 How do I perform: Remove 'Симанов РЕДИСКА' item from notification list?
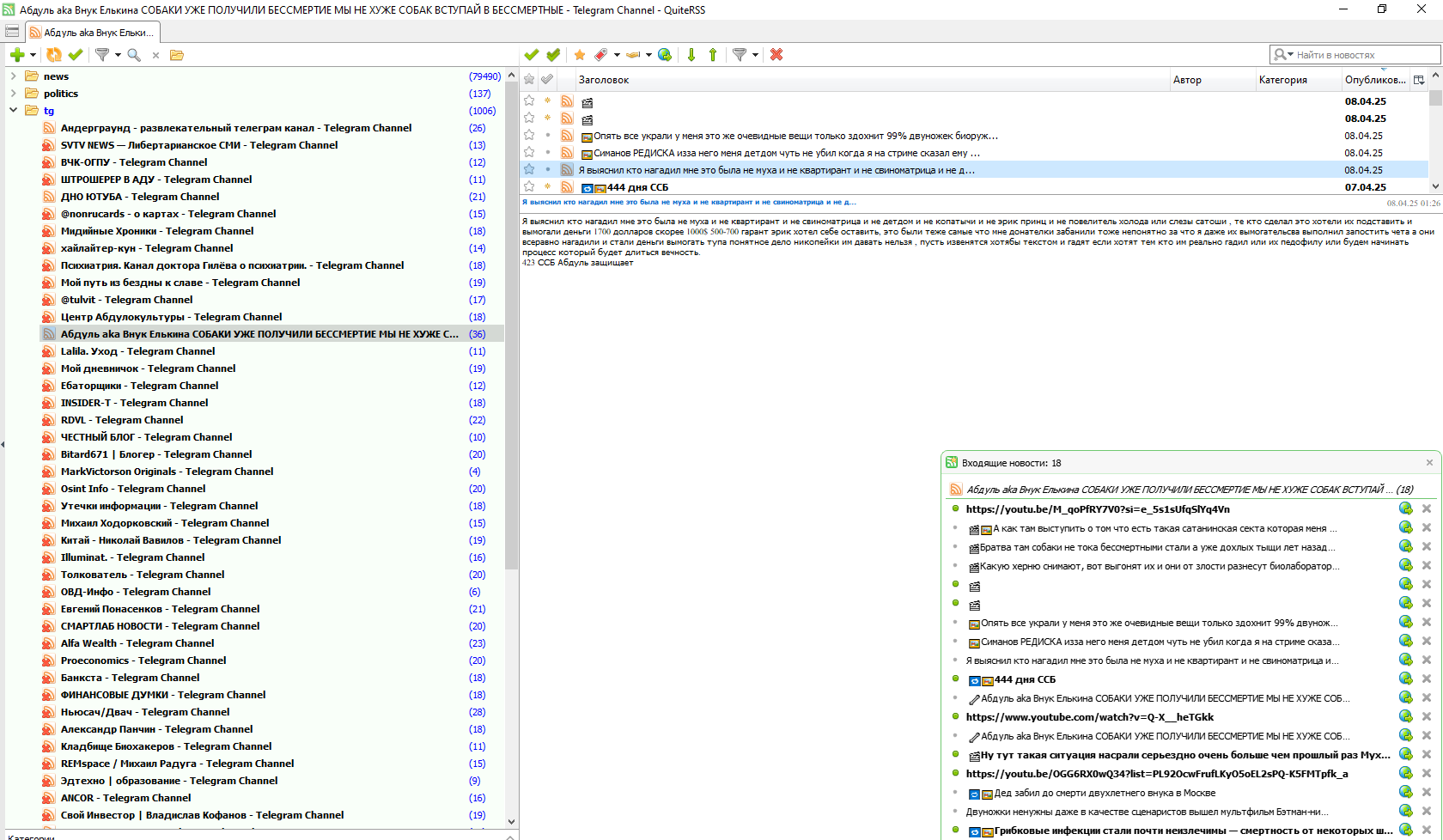(x=1427, y=641)
